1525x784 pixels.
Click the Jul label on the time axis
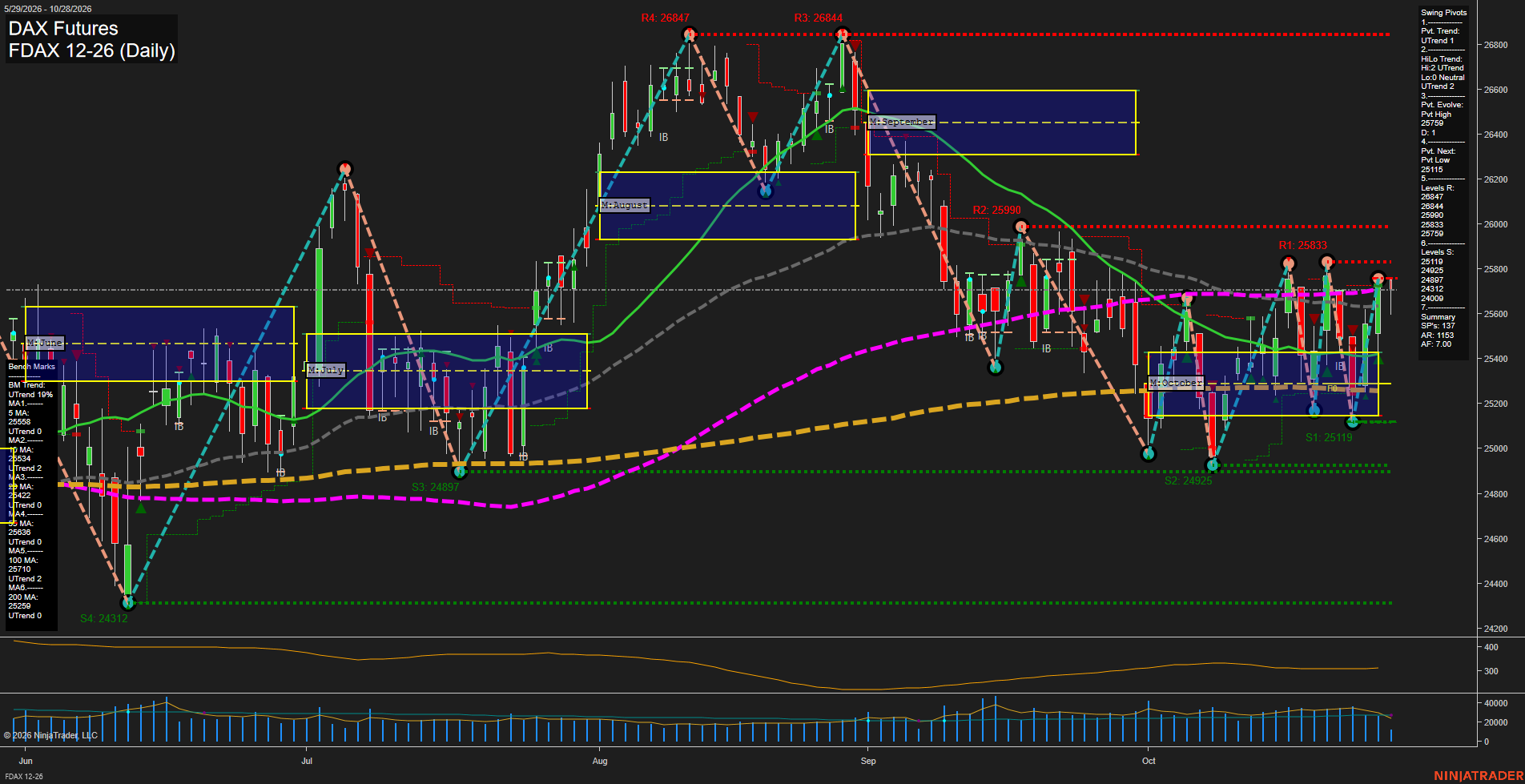tap(307, 761)
